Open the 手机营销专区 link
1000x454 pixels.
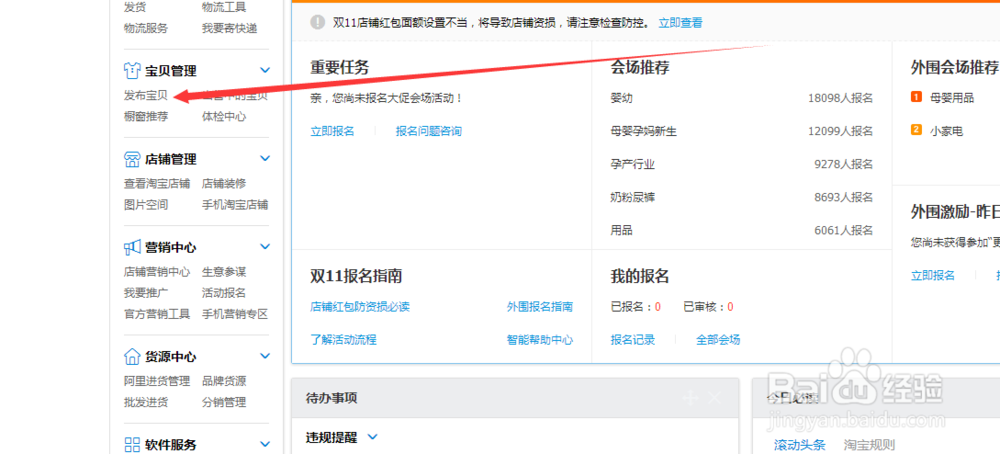pos(235,314)
